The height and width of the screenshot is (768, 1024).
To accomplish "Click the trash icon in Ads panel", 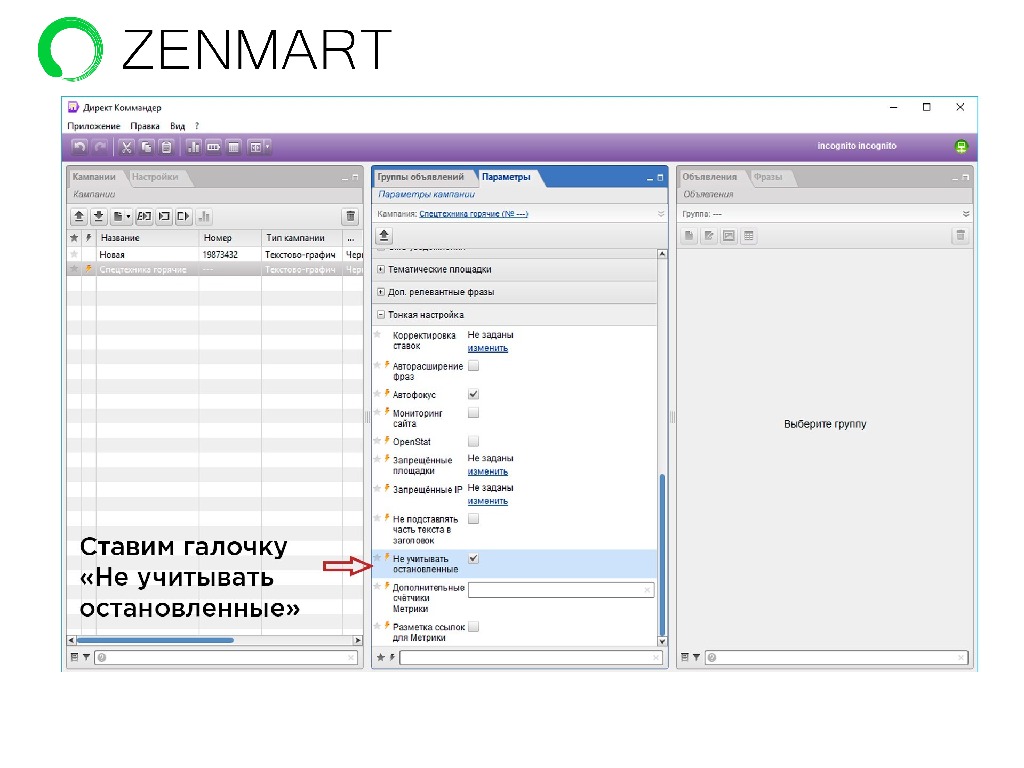I will pyautogui.click(x=960, y=236).
